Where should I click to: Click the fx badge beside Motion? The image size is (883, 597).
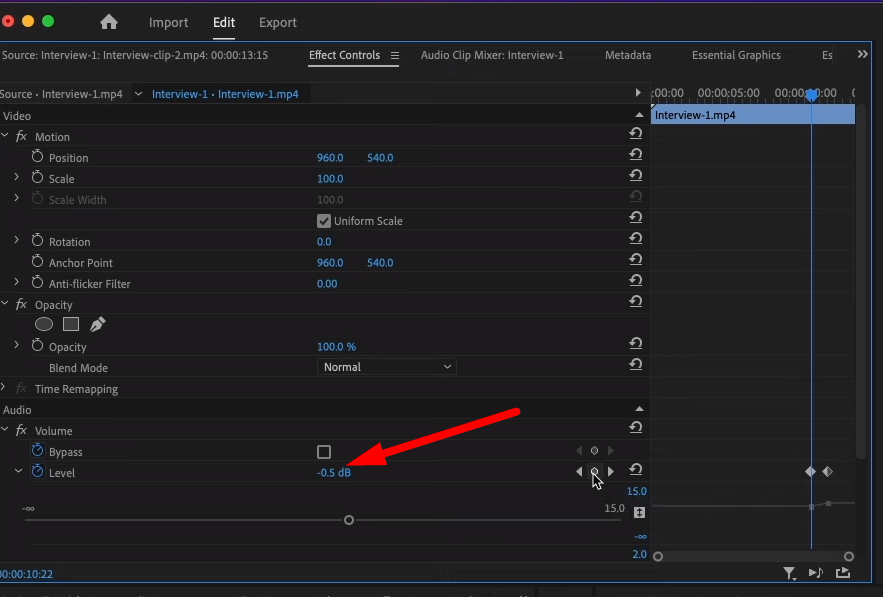tap(20, 136)
